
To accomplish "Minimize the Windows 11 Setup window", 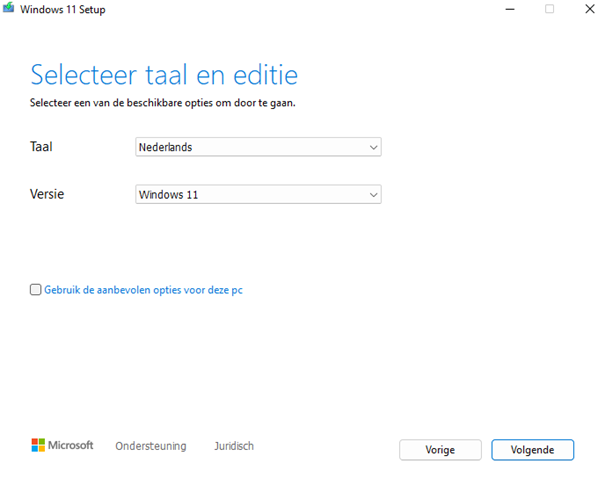I will [510, 9].
